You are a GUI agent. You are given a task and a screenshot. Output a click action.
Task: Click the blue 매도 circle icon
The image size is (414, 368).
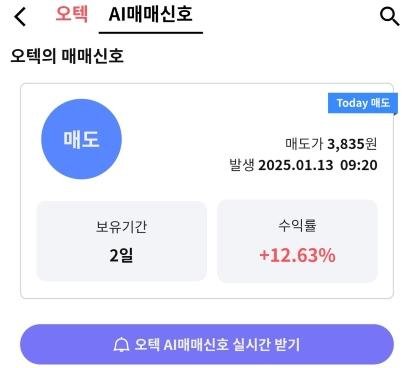pos(81,139)
